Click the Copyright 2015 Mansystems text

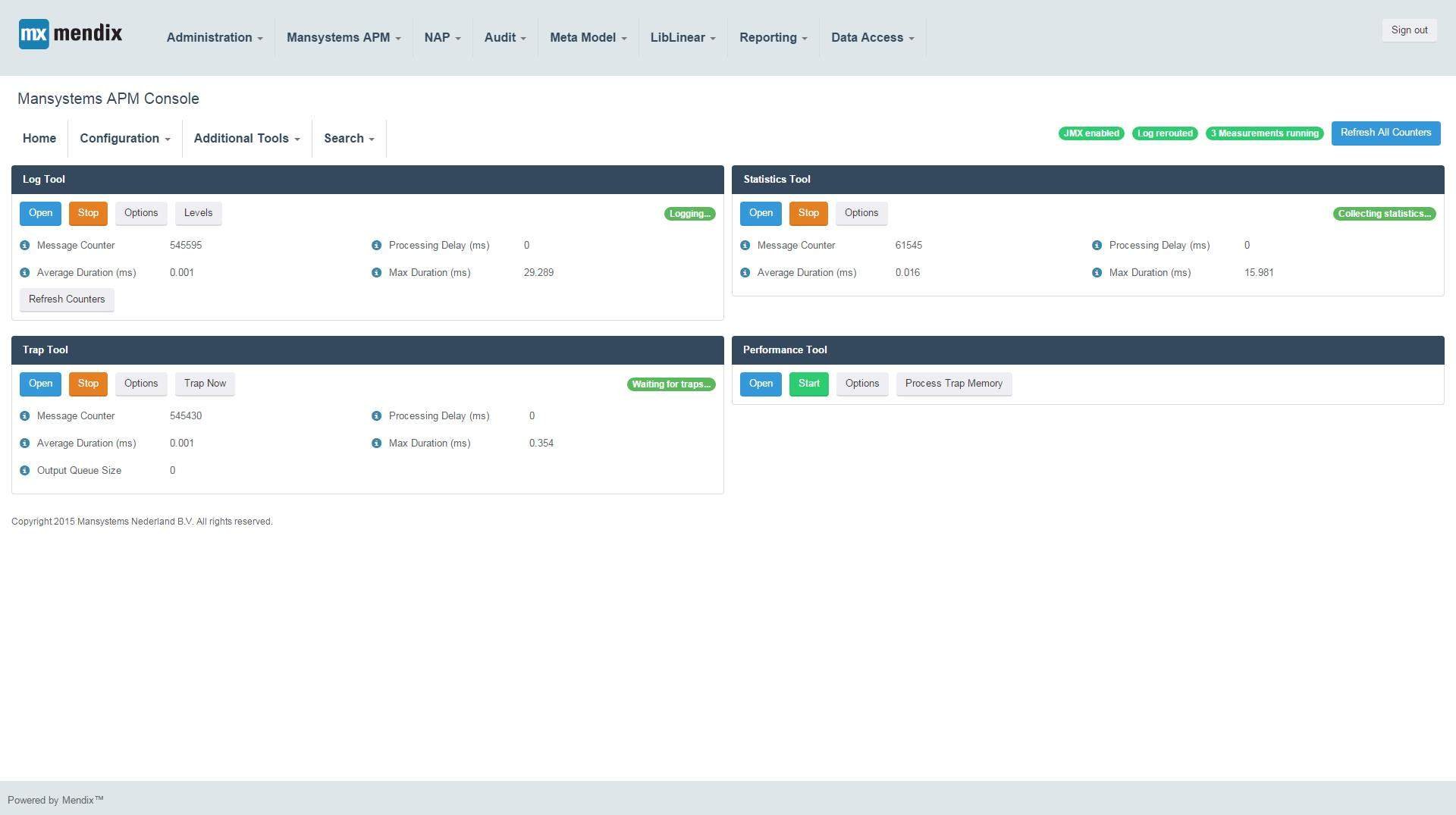tap(142, 522)
